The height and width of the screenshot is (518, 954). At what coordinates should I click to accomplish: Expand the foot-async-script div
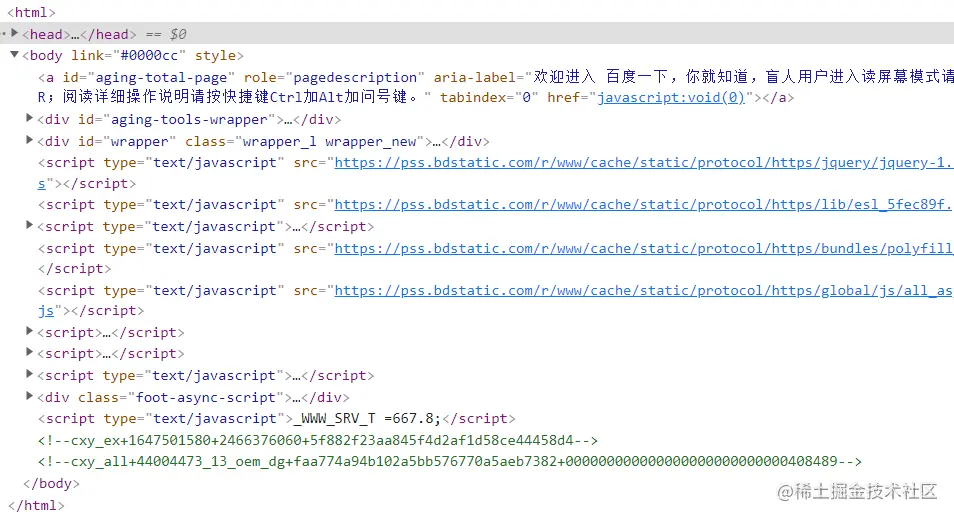(x=29, y=396)
